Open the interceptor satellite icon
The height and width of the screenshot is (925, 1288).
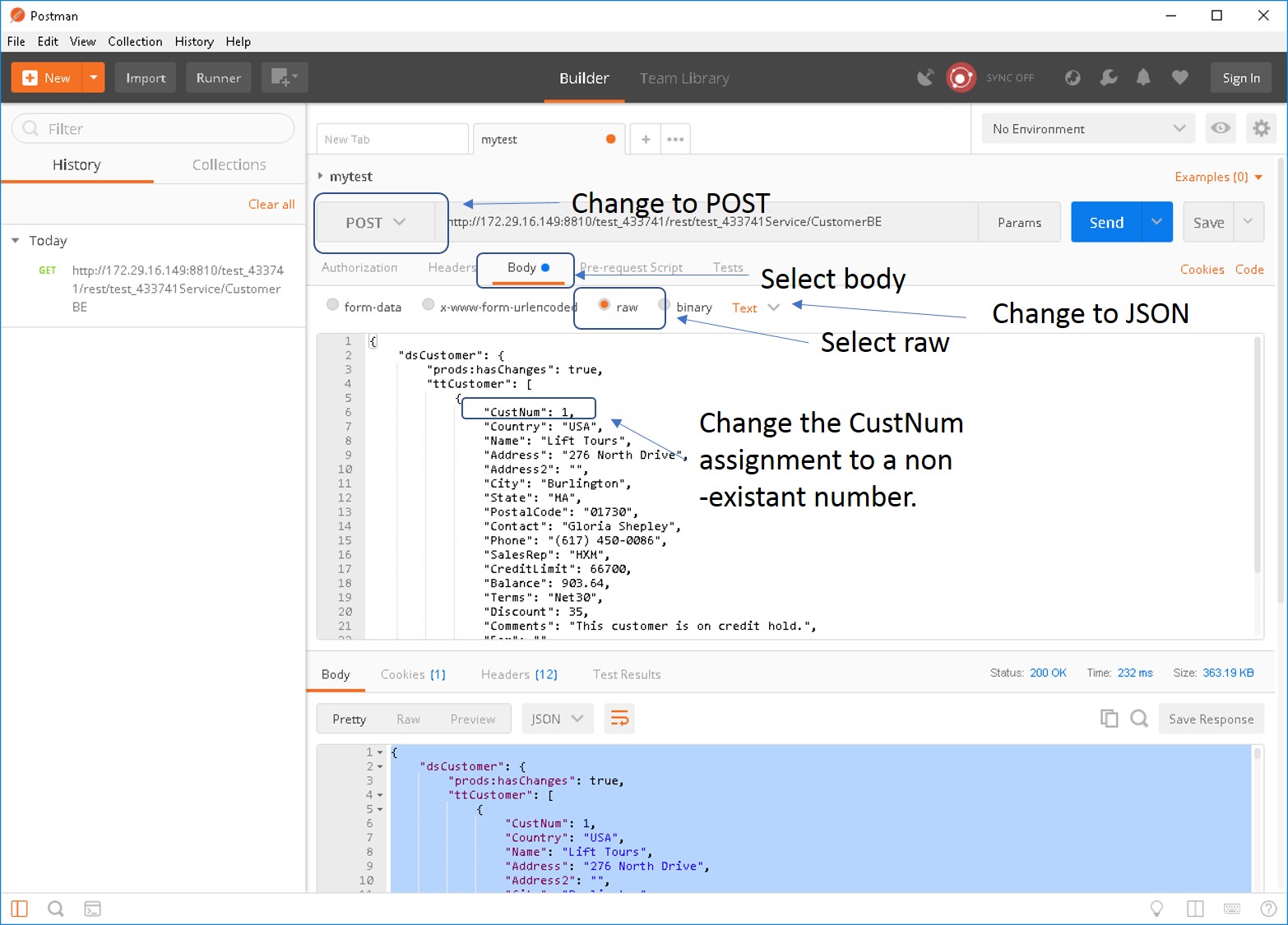pos(926,77)
